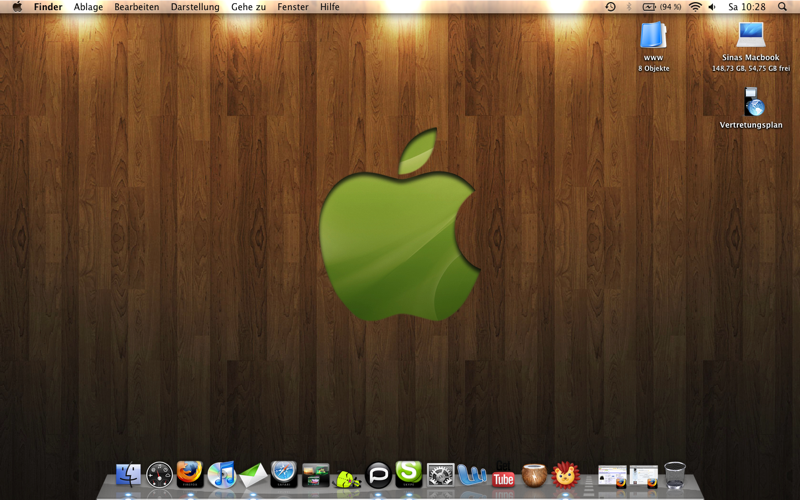
Task: Click the volume speaker icon in menu bar
Action: tap(712, 7)
